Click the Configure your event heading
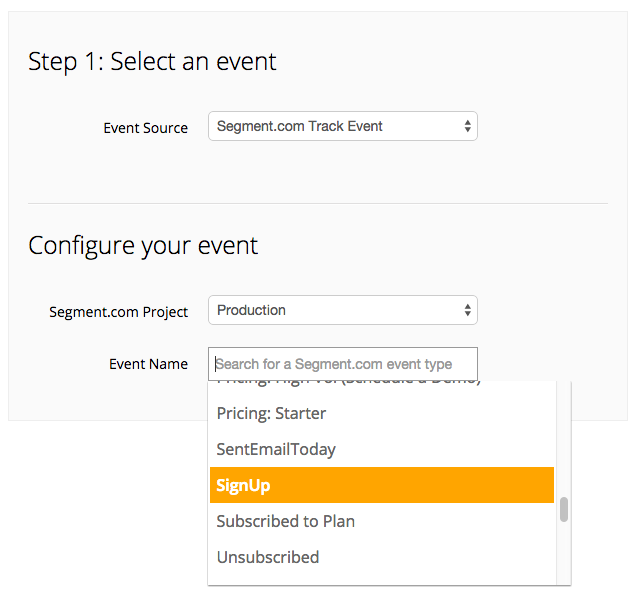Image resolution: width=638 pixels, height=599 pixels. [143, 246]
